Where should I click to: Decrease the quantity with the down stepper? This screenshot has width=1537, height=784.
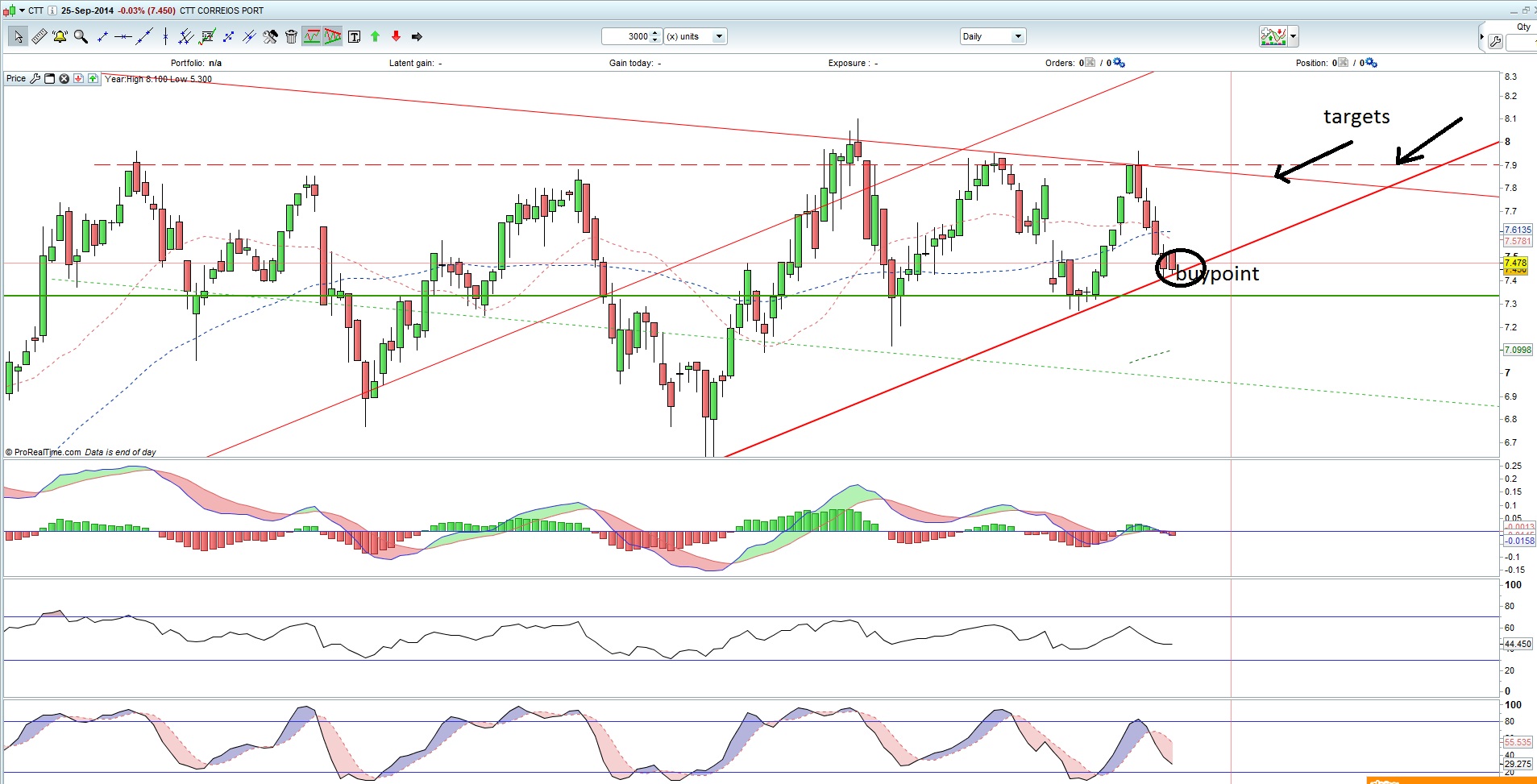coord(655,40)
